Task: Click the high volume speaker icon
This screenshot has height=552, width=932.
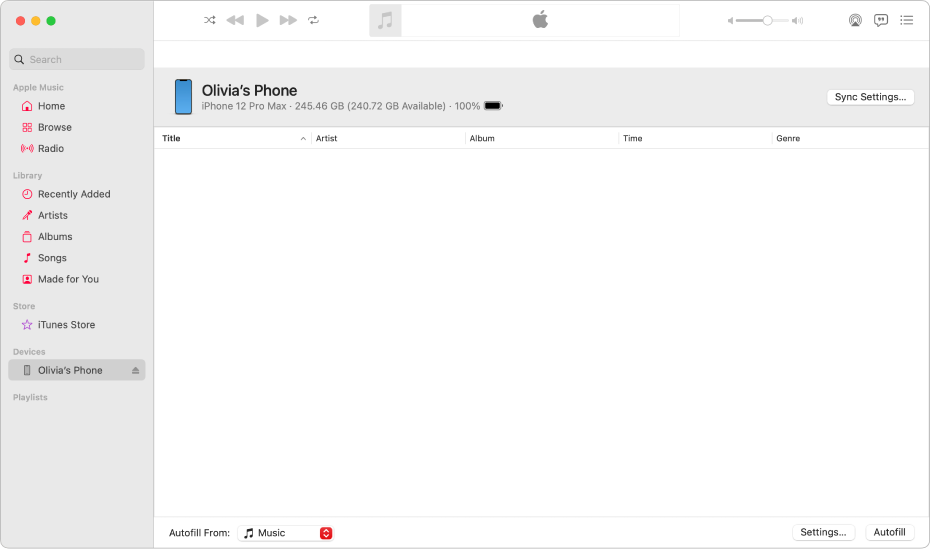Action: coord(798,21)
